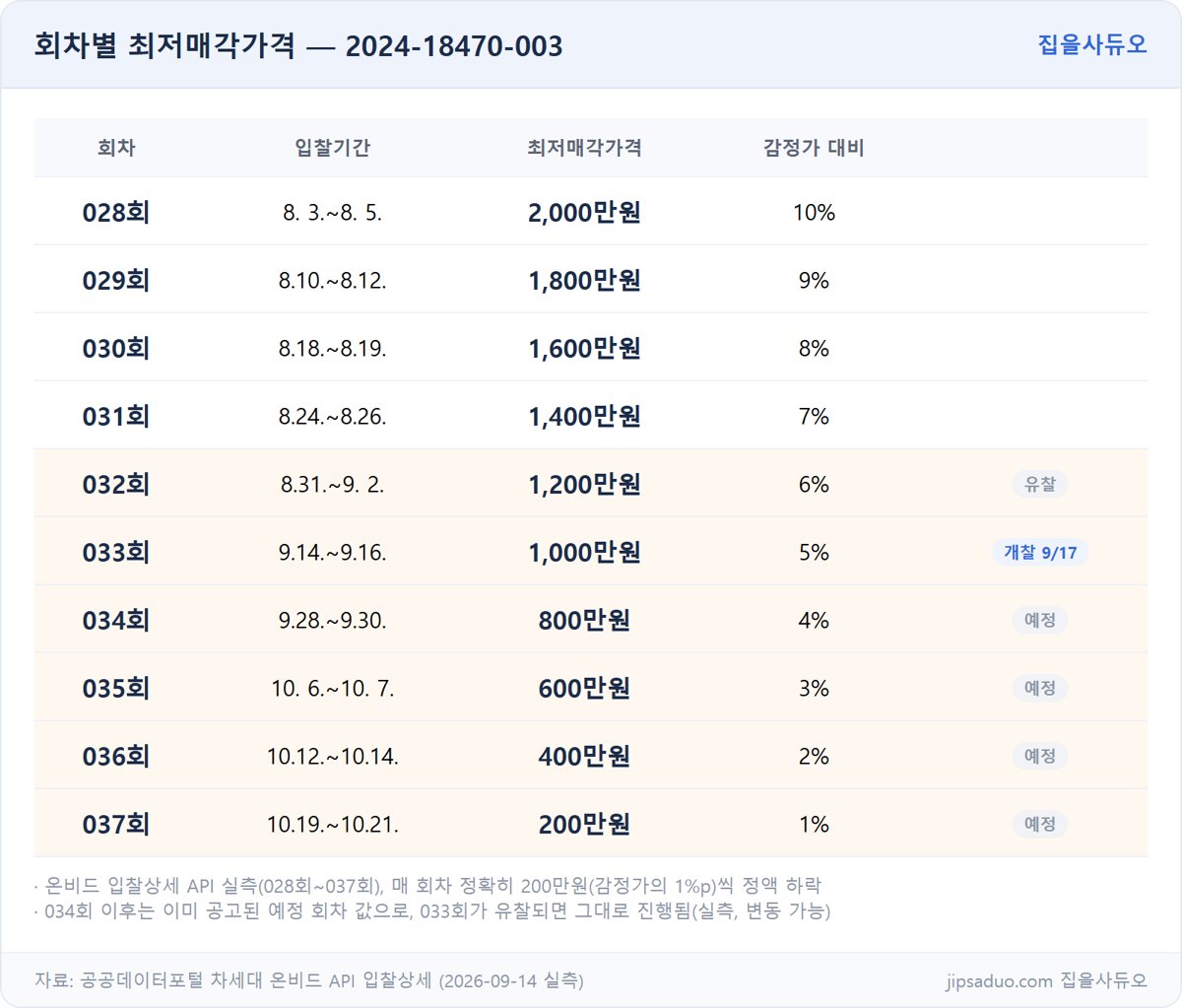Image resolution: width=1182 pixels, height=1008 pixels.
Task: Select the 032회 round cell
Action: (116, 484)
